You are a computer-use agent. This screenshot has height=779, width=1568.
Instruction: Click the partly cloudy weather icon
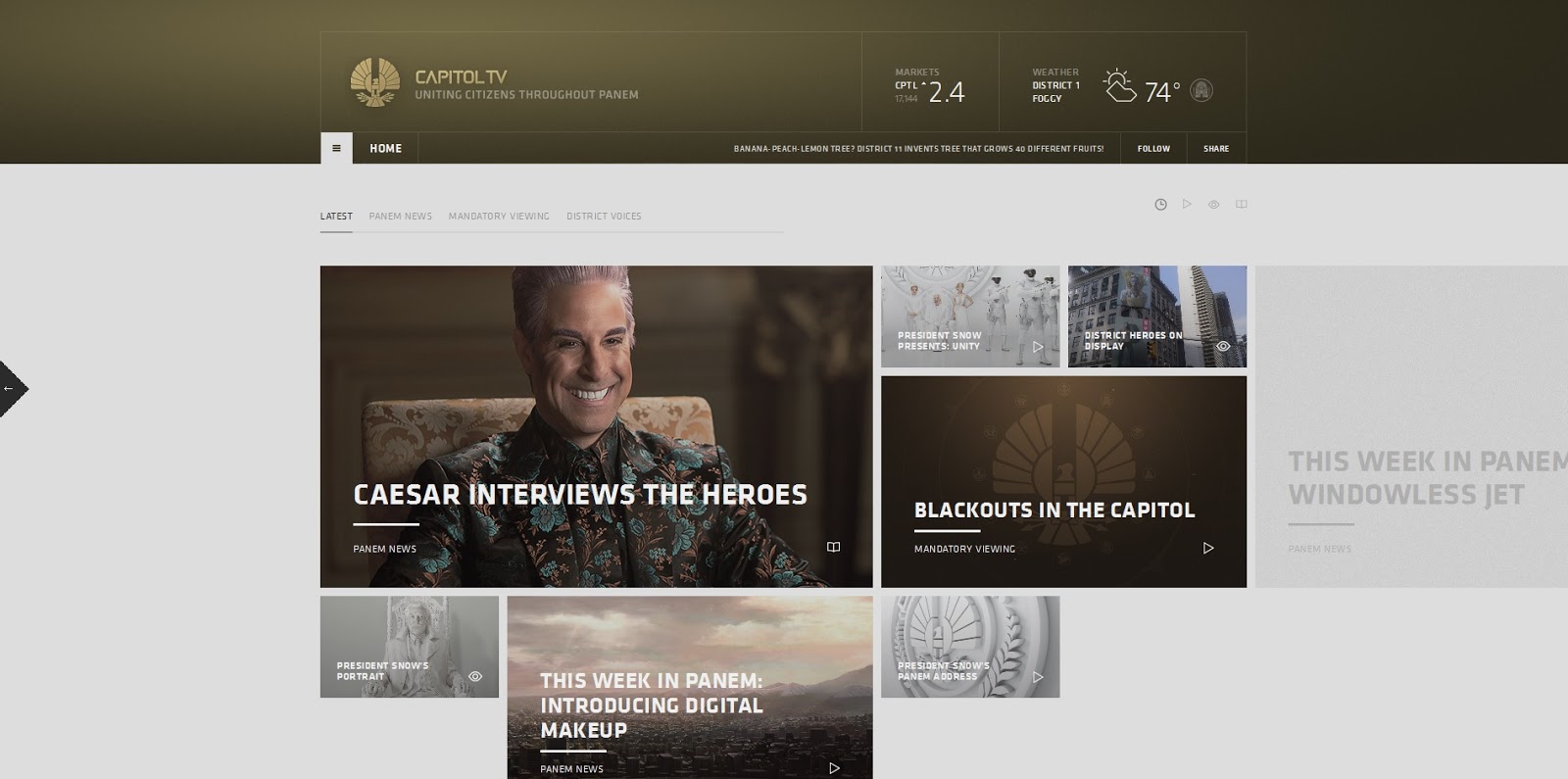[x=1120, y=86]
